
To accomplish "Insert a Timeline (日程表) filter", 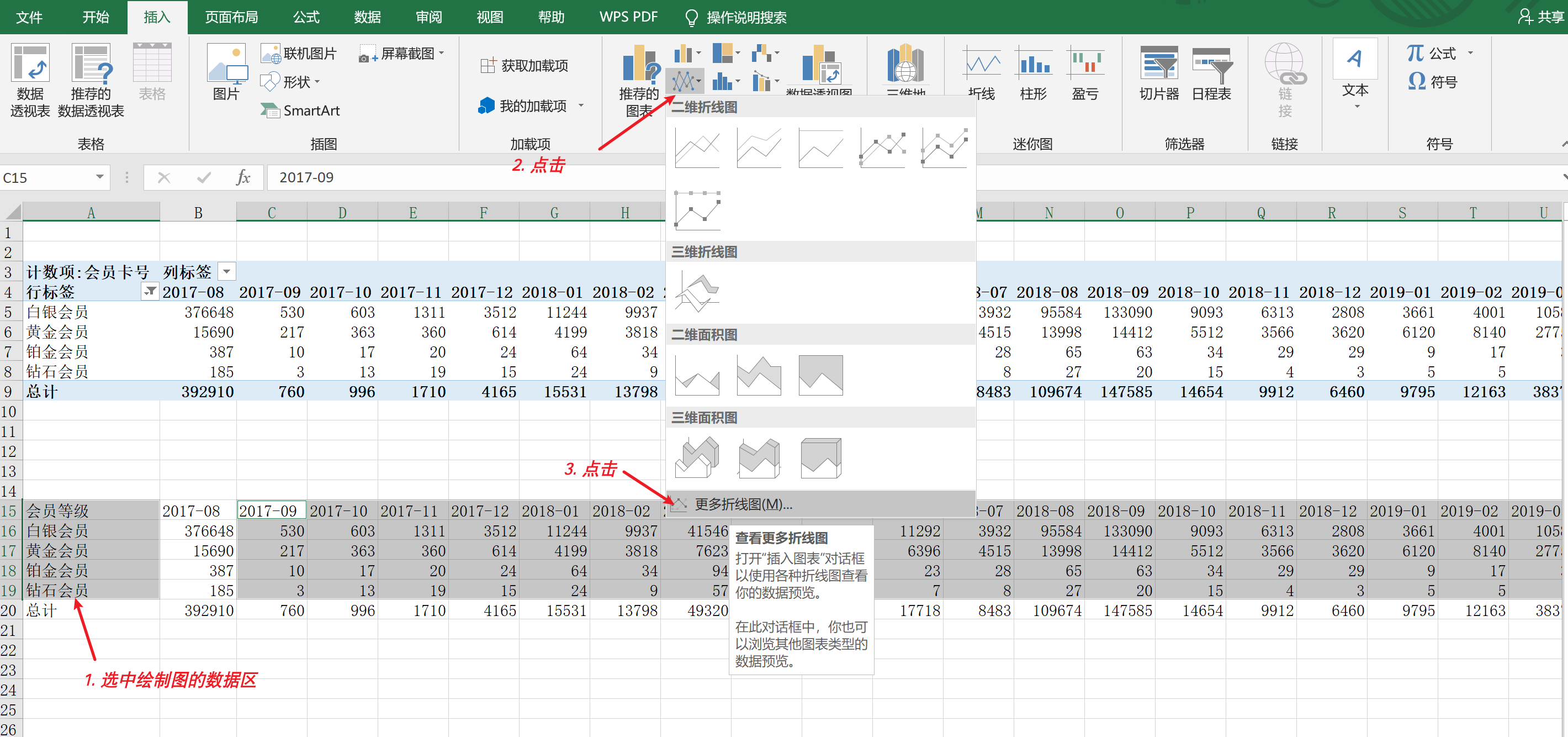I will 1211,73.
